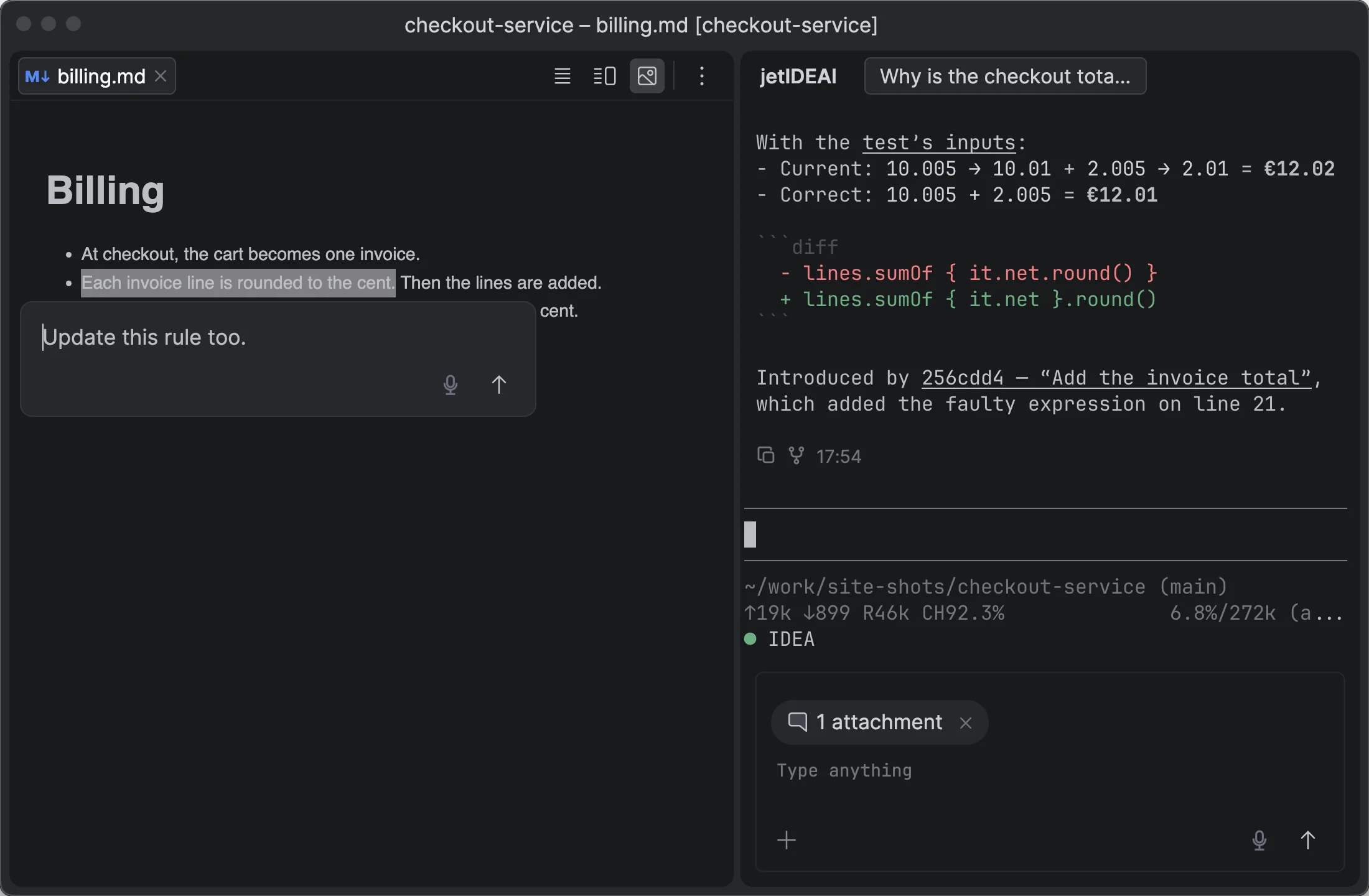Open the editor tab more options menu
Image resolution: width=1369 pixels, height=896 pixels.
702,76
